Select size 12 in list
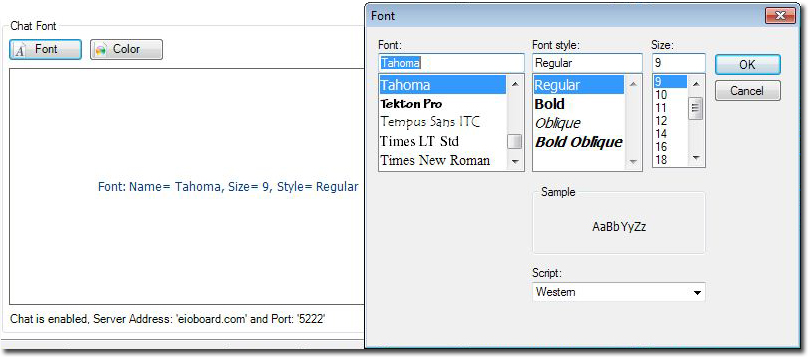The height and width of the screenshot is (360, 809). point(670,121)
